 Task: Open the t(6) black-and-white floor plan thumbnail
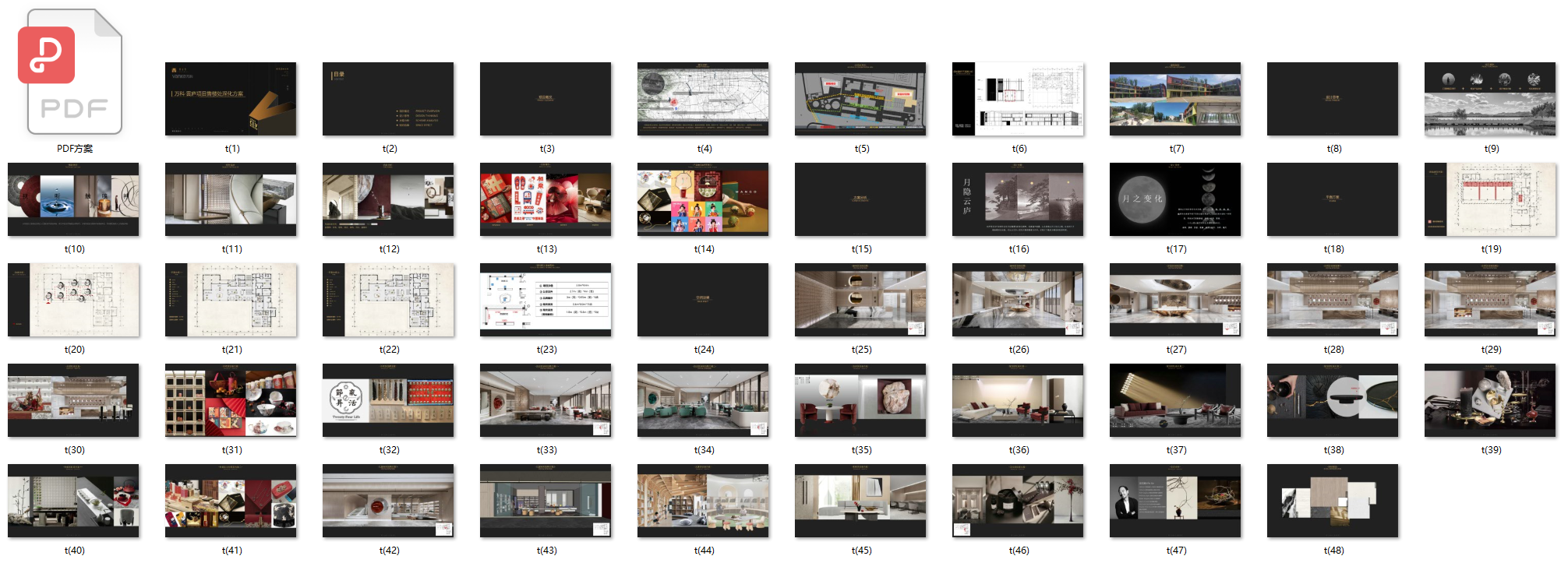pyautogui.click(x=1018, y=99)
